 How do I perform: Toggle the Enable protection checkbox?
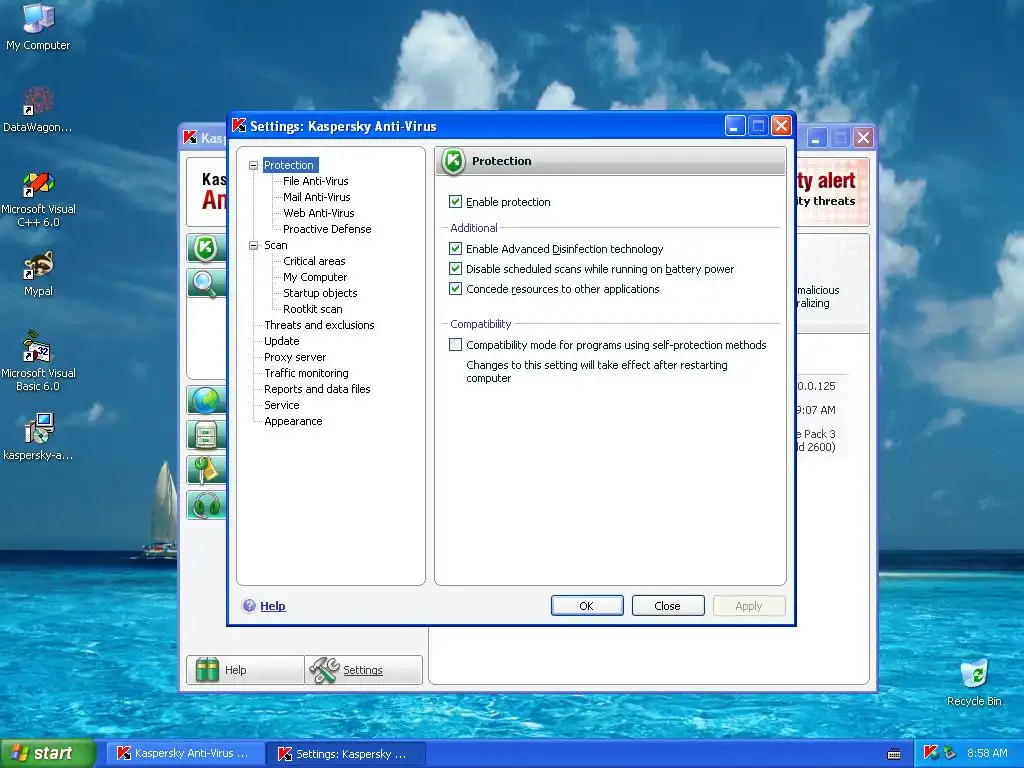[x=455, y=202]
